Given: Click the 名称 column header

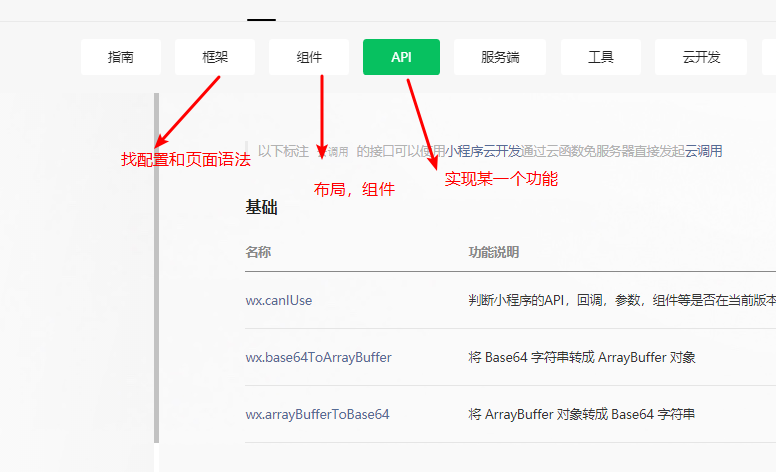Looking at the screenshot, I should [x=258, y=252].
